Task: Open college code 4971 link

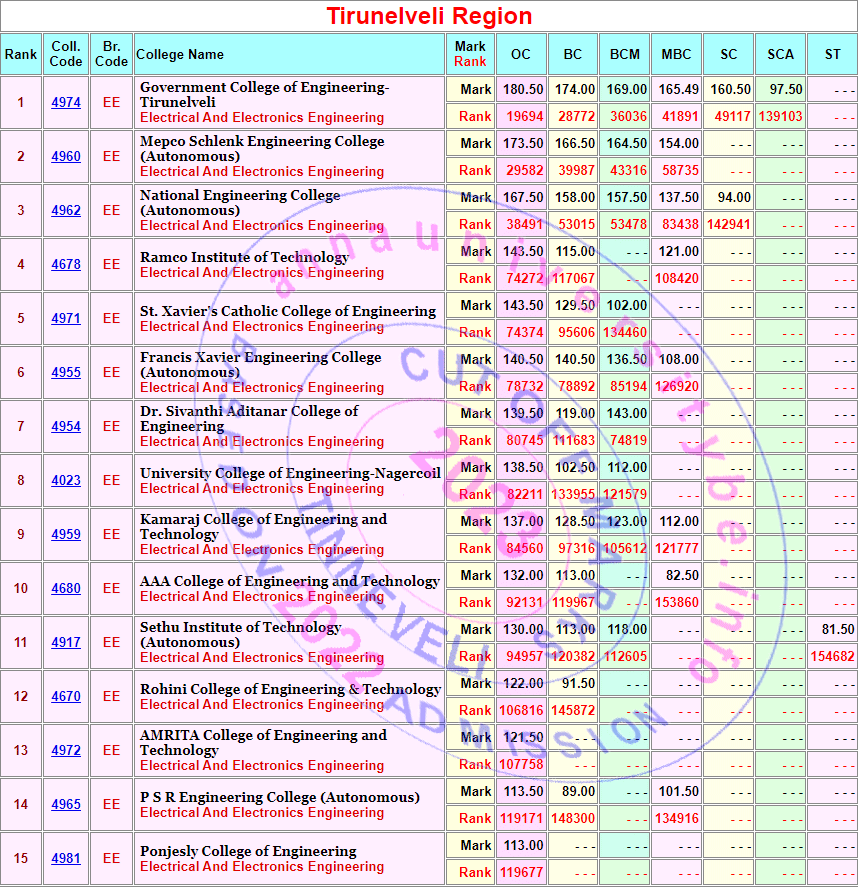Action: pos(66,319)
